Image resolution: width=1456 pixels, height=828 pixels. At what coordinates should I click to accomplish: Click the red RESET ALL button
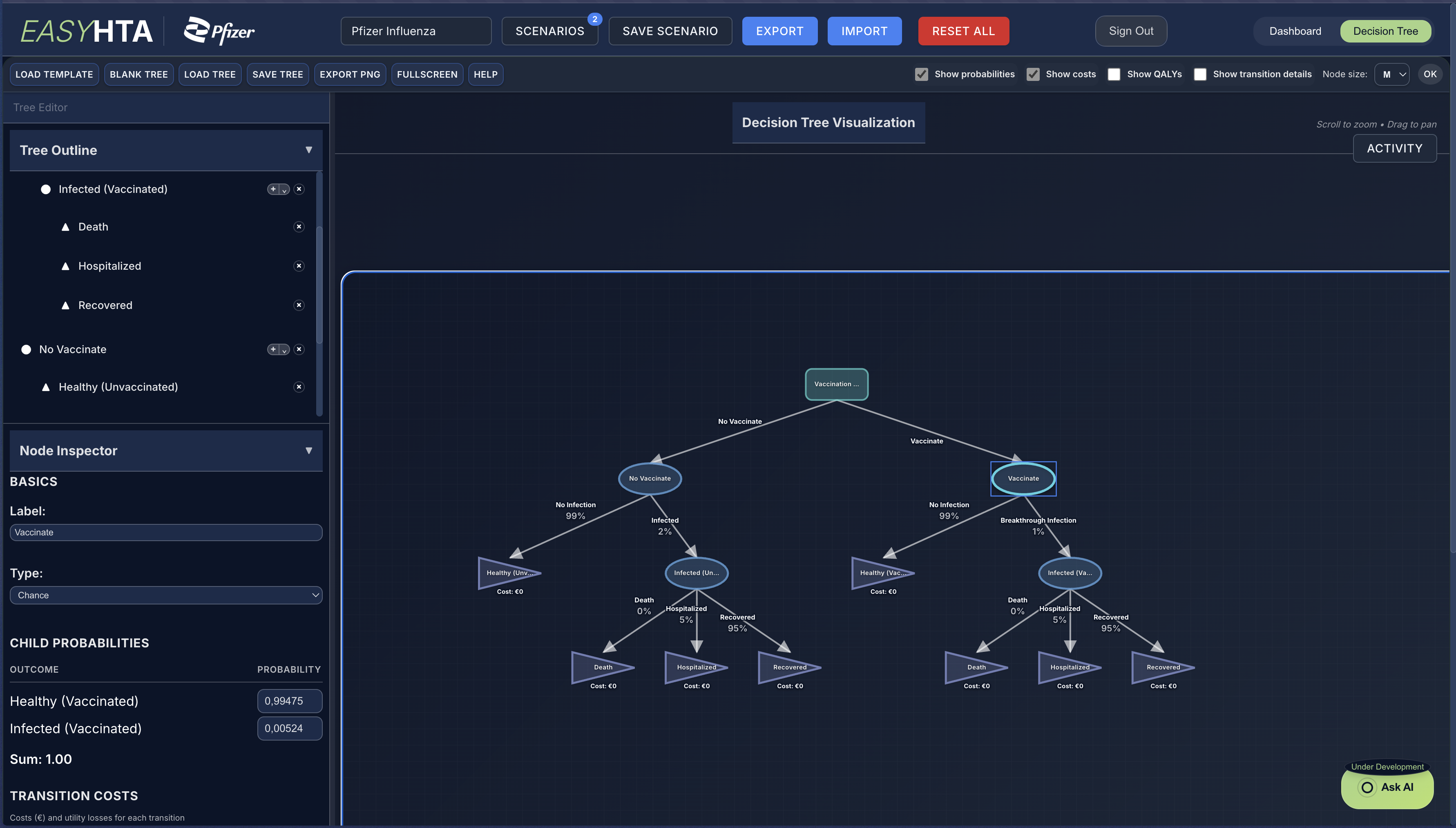[963, 31]
